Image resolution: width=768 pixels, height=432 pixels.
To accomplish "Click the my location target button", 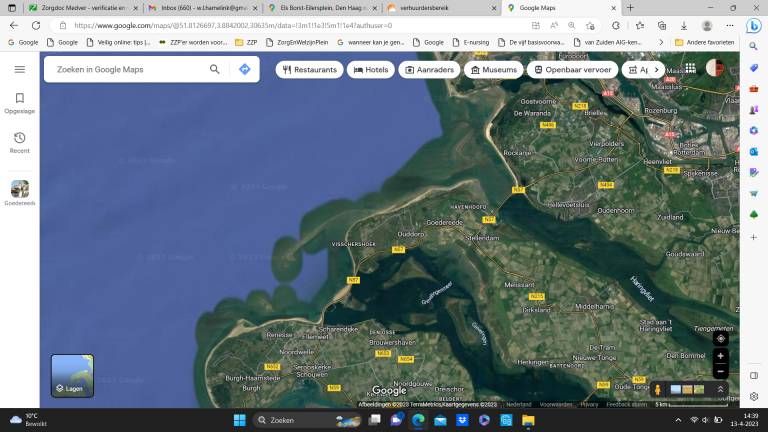I will [x=721, y=339].
